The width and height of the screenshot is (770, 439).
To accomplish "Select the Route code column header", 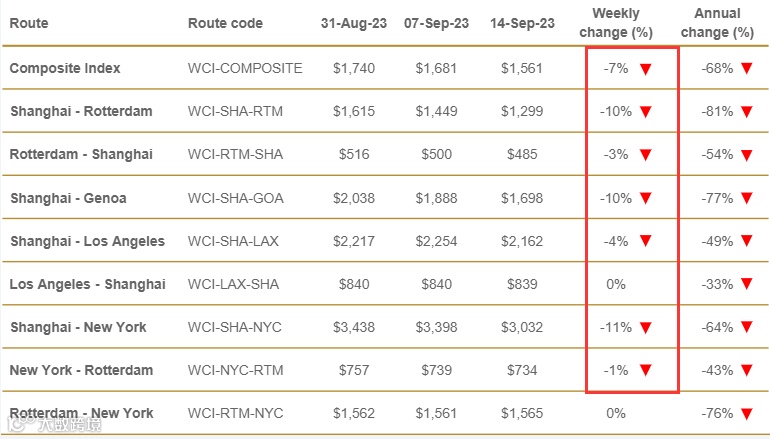I will tap(225, 23).
